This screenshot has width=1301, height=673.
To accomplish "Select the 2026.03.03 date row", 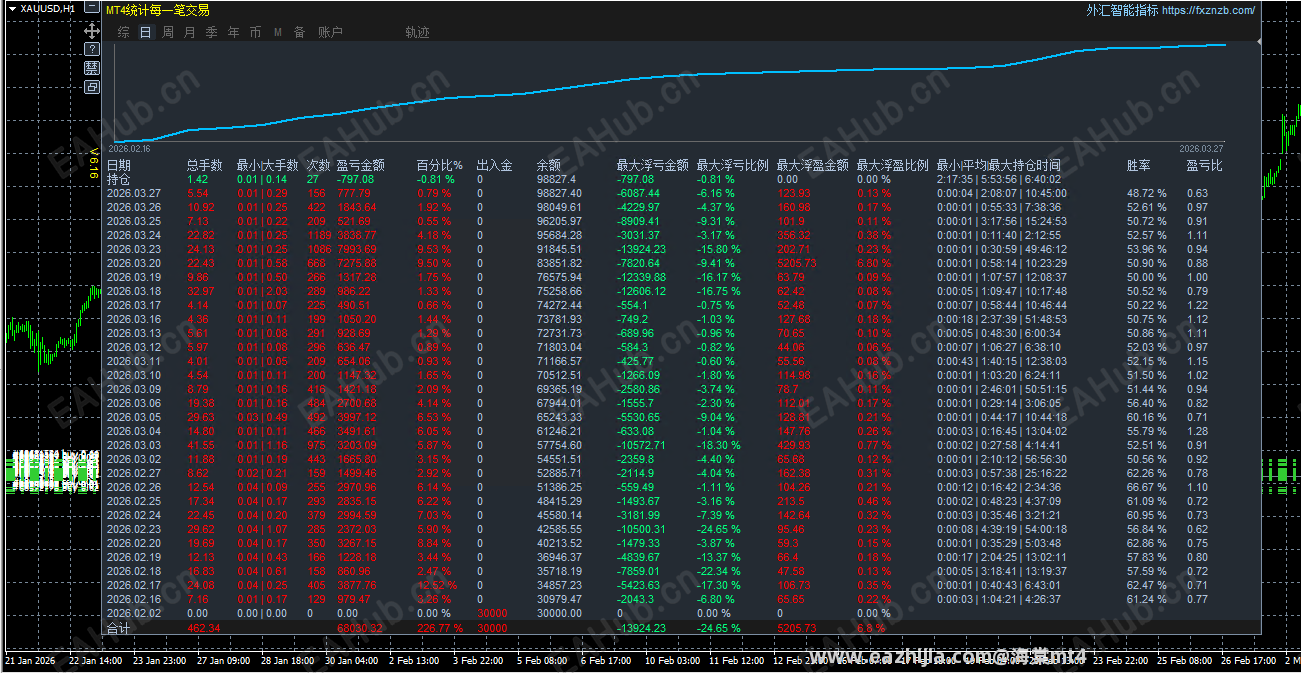I will [134, 445].
